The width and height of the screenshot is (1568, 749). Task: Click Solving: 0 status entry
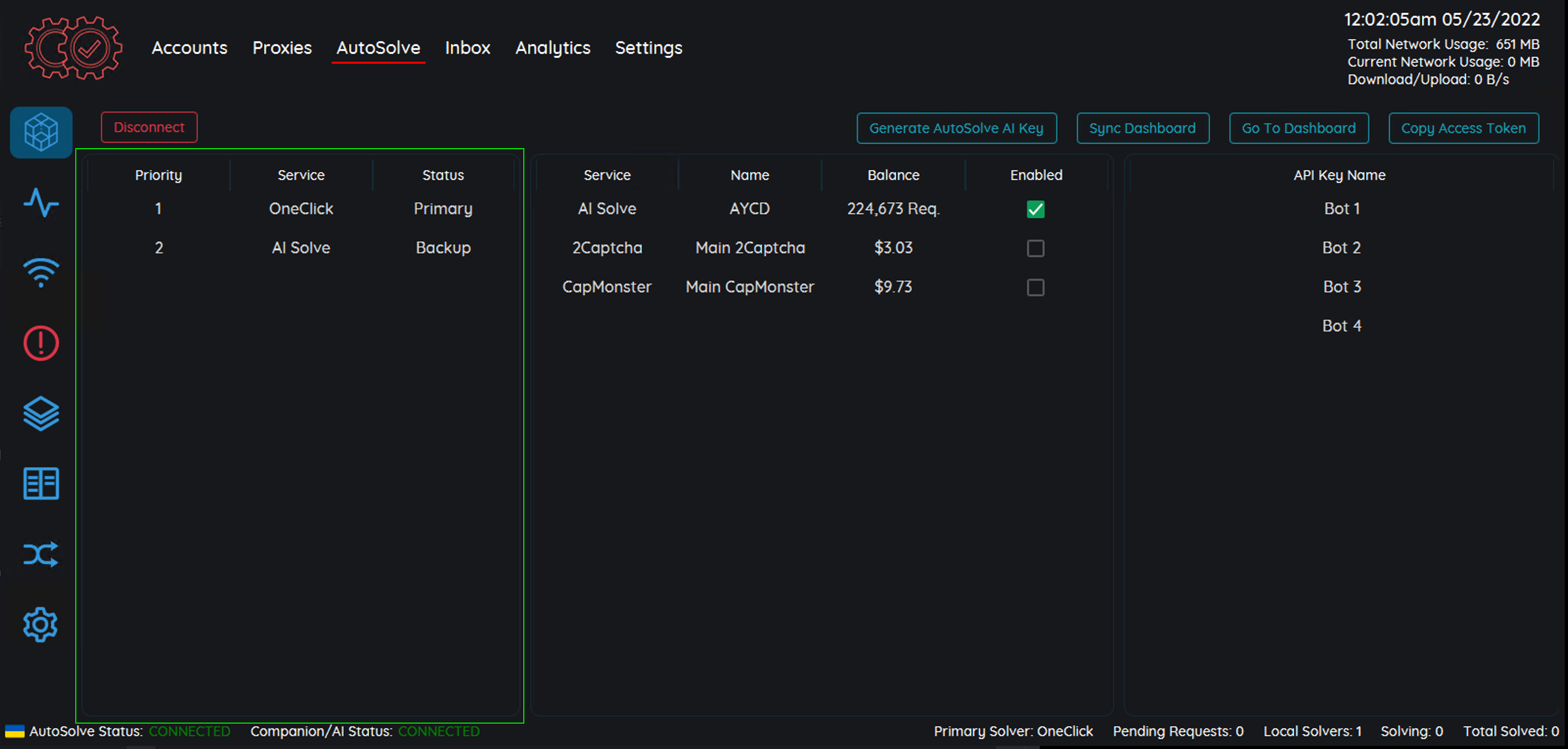point(1411,731)
